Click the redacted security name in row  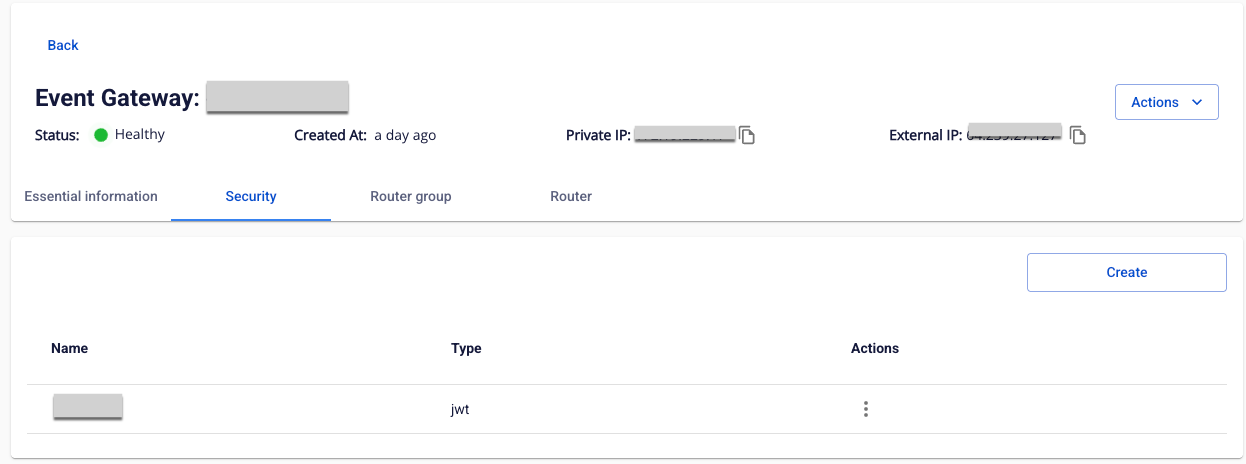[88, 406]
